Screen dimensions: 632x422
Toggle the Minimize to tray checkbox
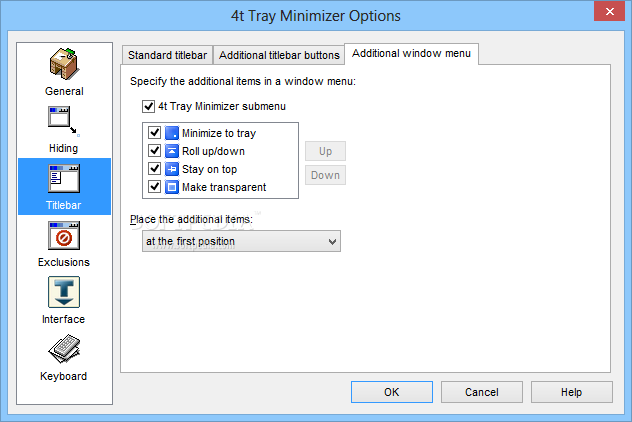(x=154, y=133)
